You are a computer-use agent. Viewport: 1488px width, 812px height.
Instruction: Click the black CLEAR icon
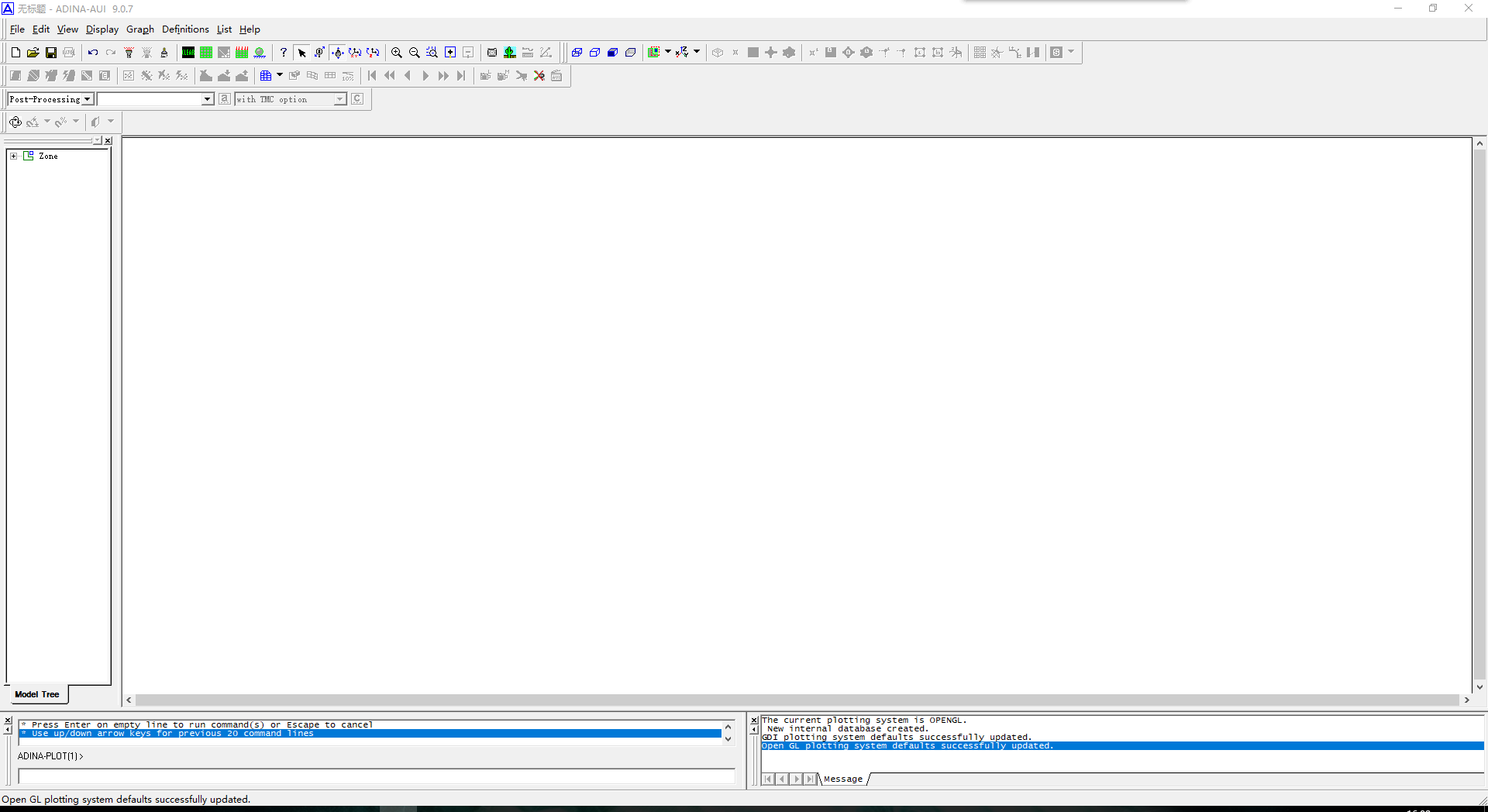point(188,53)
